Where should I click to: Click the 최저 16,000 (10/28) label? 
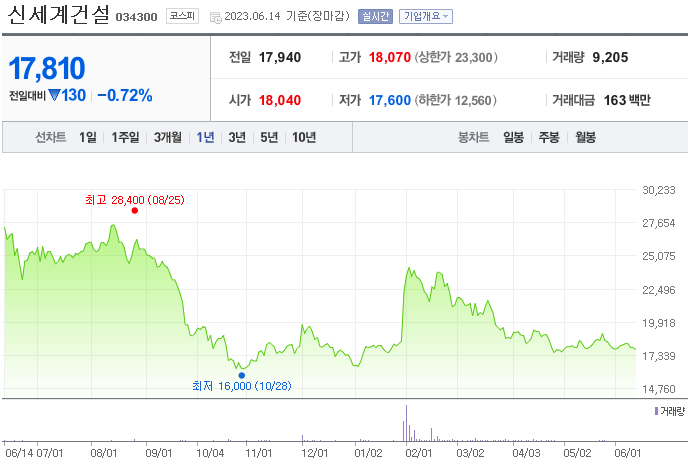242,386
